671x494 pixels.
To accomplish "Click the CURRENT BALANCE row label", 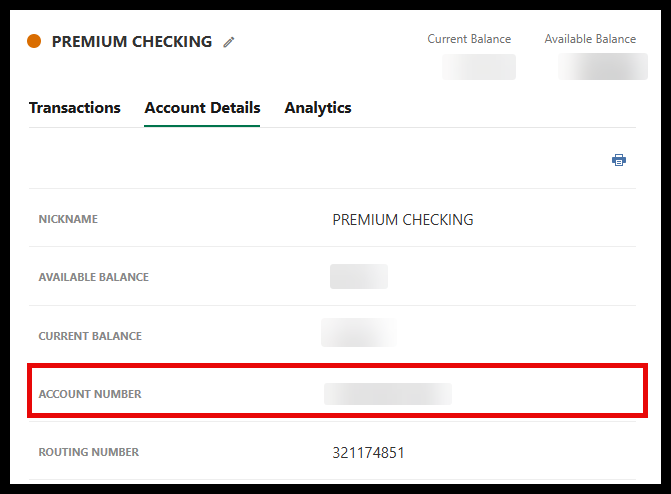I will tap(90, 336).
